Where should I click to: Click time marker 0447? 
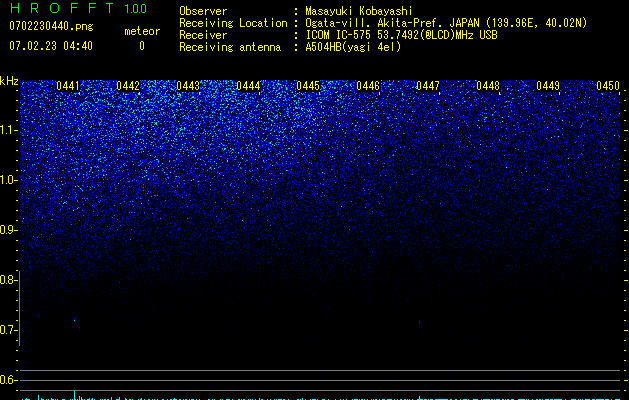tap(428, 86)
